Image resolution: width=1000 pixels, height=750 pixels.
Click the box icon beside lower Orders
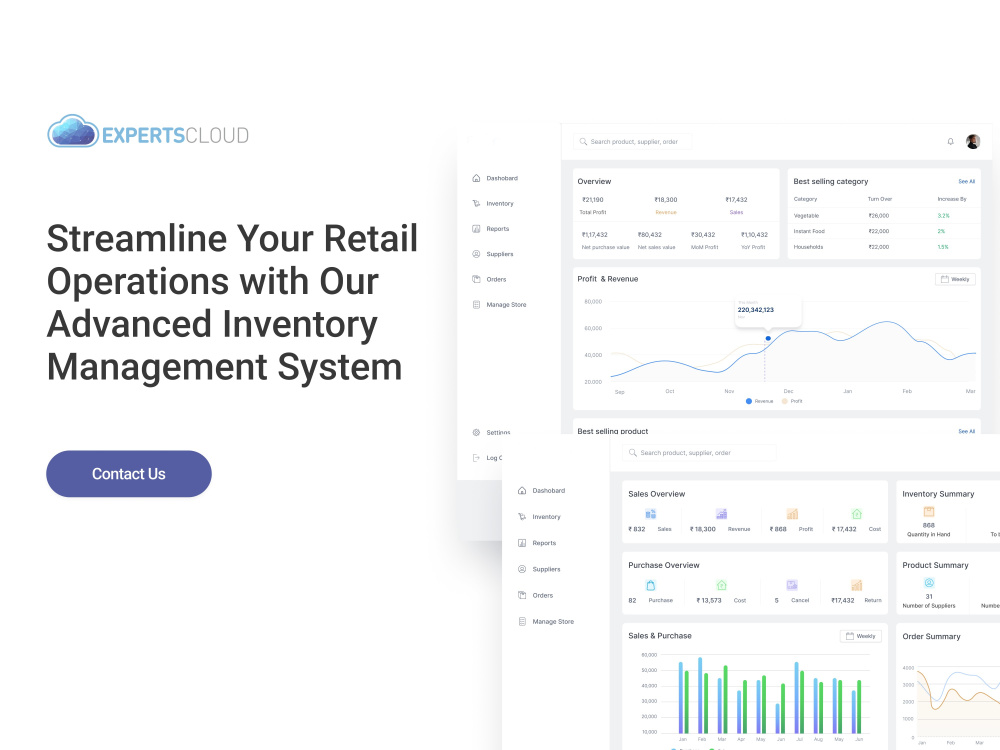[522, 595]
